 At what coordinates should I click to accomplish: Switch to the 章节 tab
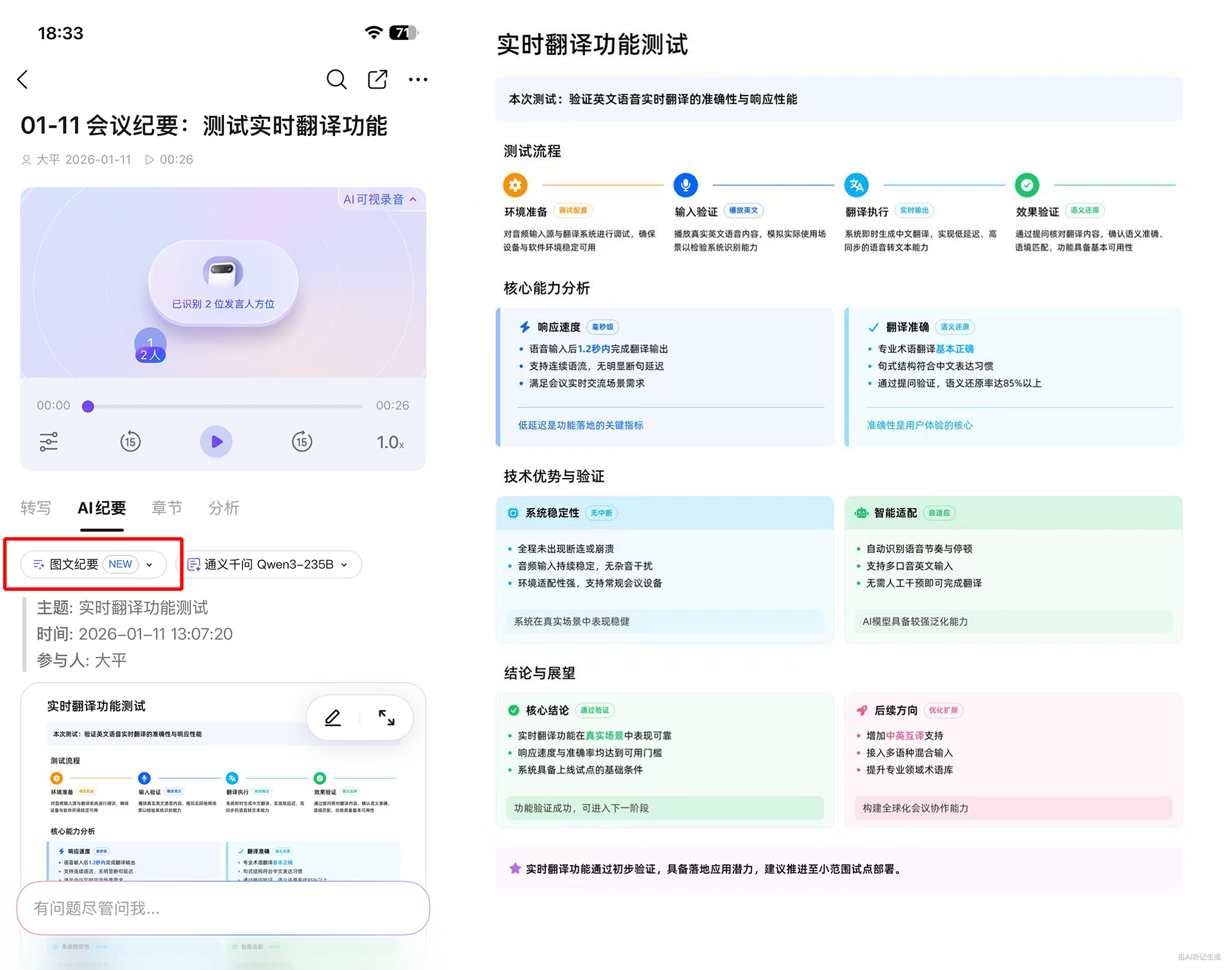click(167, 508)
